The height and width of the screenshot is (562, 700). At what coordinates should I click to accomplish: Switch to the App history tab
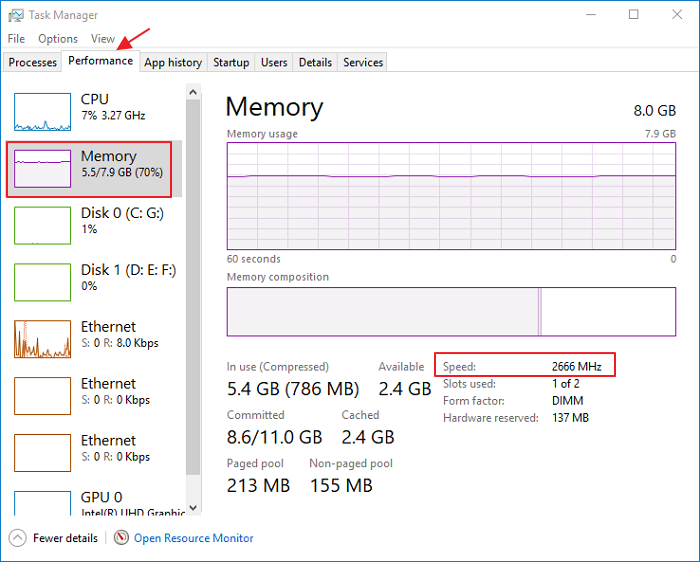[x=173, y=62]
